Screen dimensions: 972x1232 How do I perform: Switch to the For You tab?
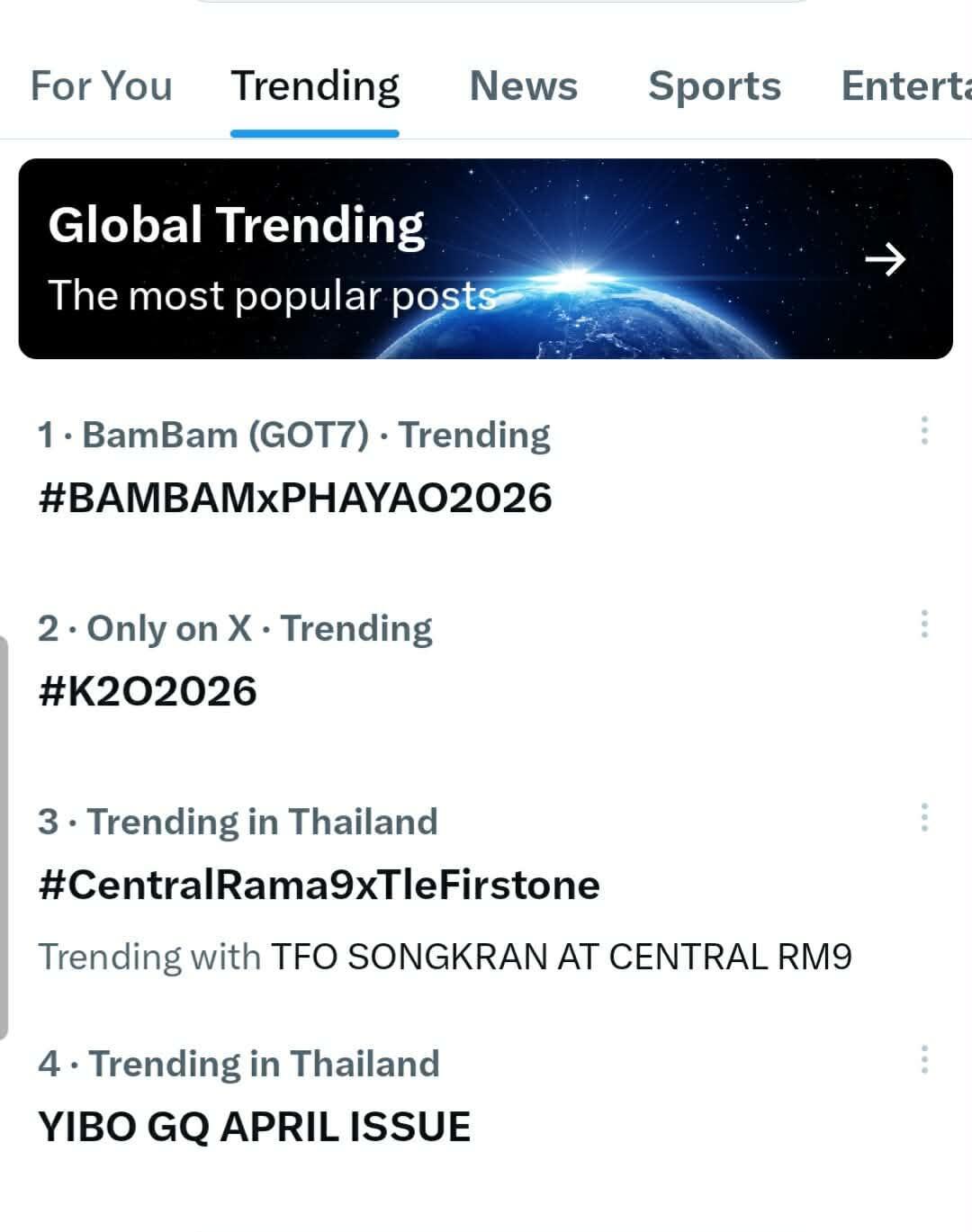coord(101,86)
